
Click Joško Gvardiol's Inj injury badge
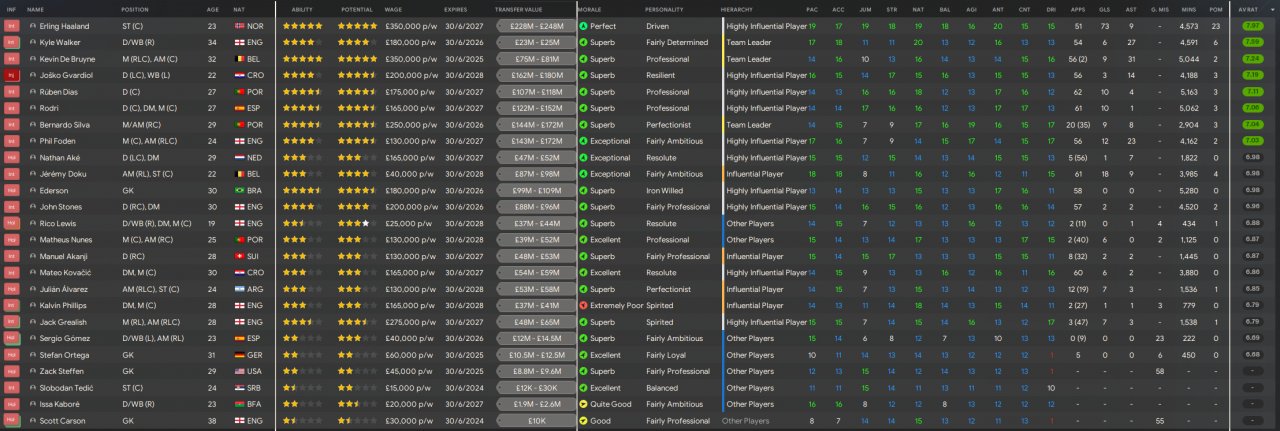pos(12,75)
